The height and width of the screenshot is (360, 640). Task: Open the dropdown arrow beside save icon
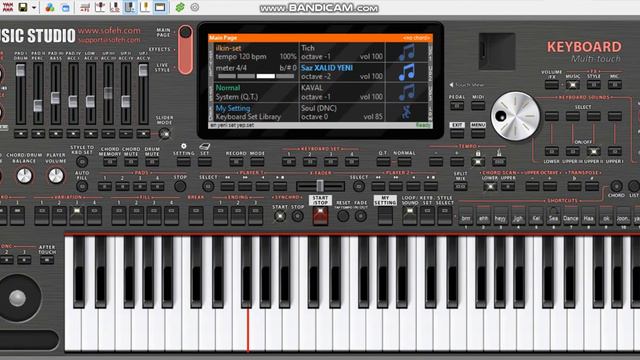coord(34,7)
